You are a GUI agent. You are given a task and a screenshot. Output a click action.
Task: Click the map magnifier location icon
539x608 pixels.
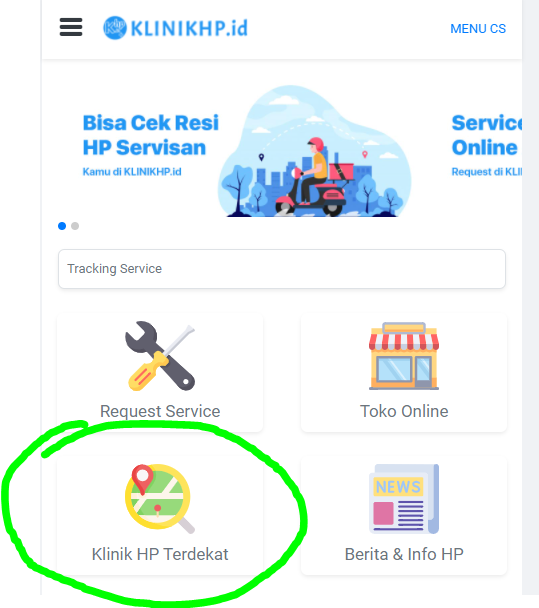160,499
